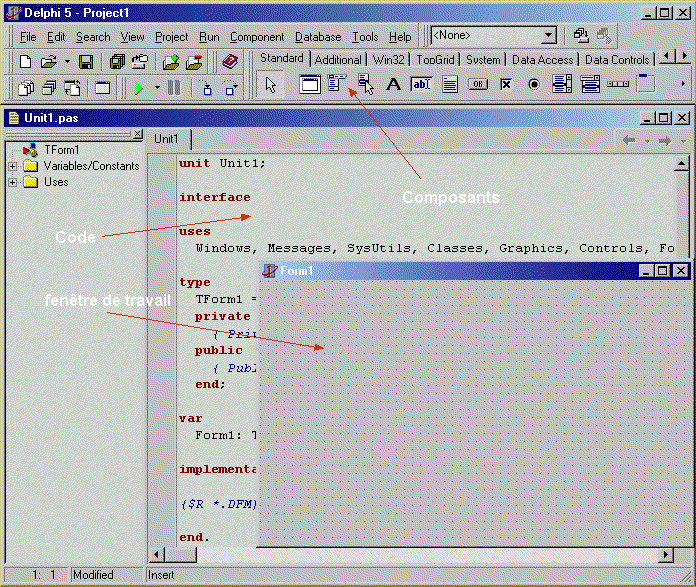Select the ComboBox component icon

click(590, 84)
